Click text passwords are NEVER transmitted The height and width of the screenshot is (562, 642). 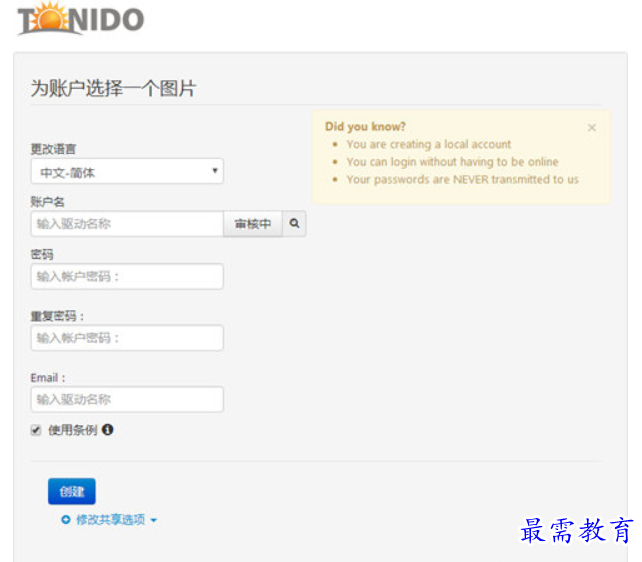462,179
